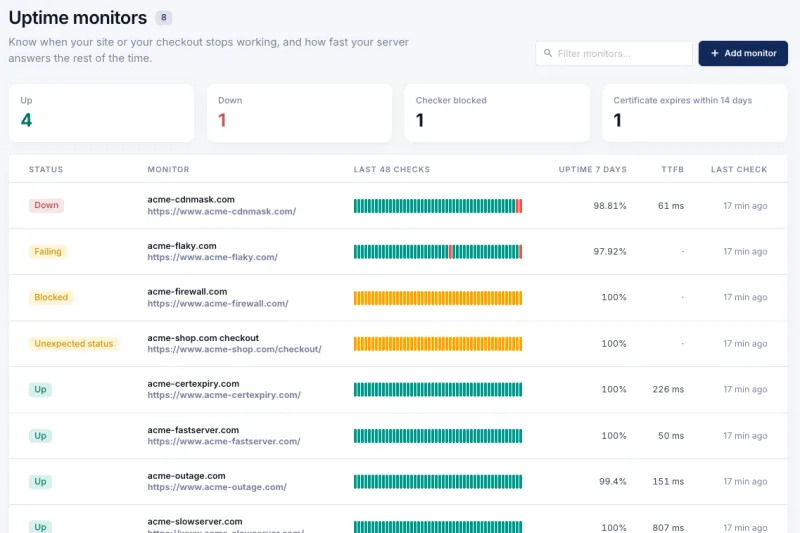This screenshot has width=800, height=533.
Task: Click the LAST 48 CHECKS column header
Action: [x=392, y=169]
